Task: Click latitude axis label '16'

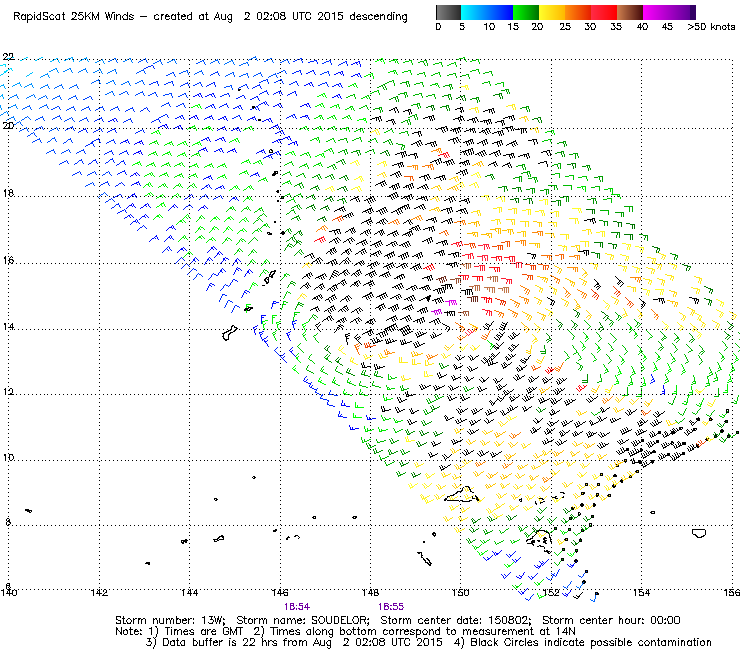Action: point(8,261)
